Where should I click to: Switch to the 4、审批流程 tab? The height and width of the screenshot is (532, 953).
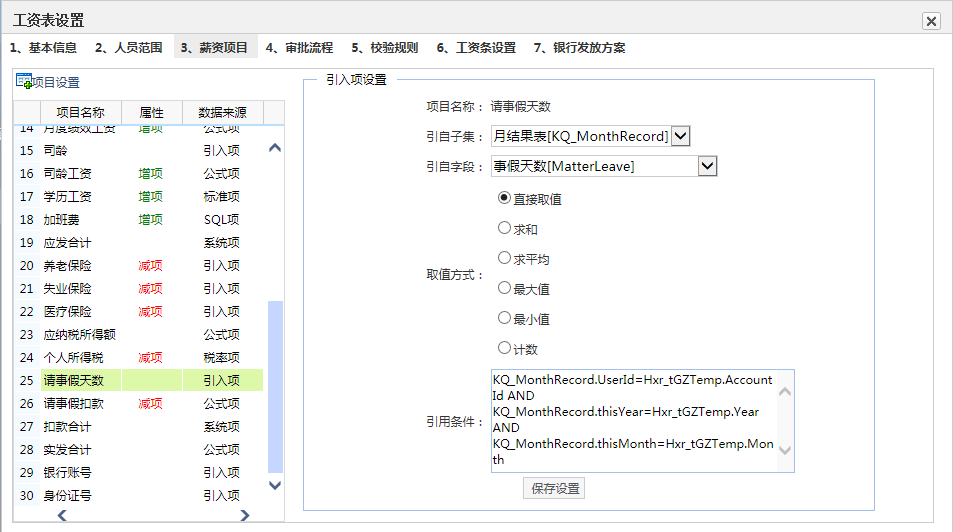[299, 47]
